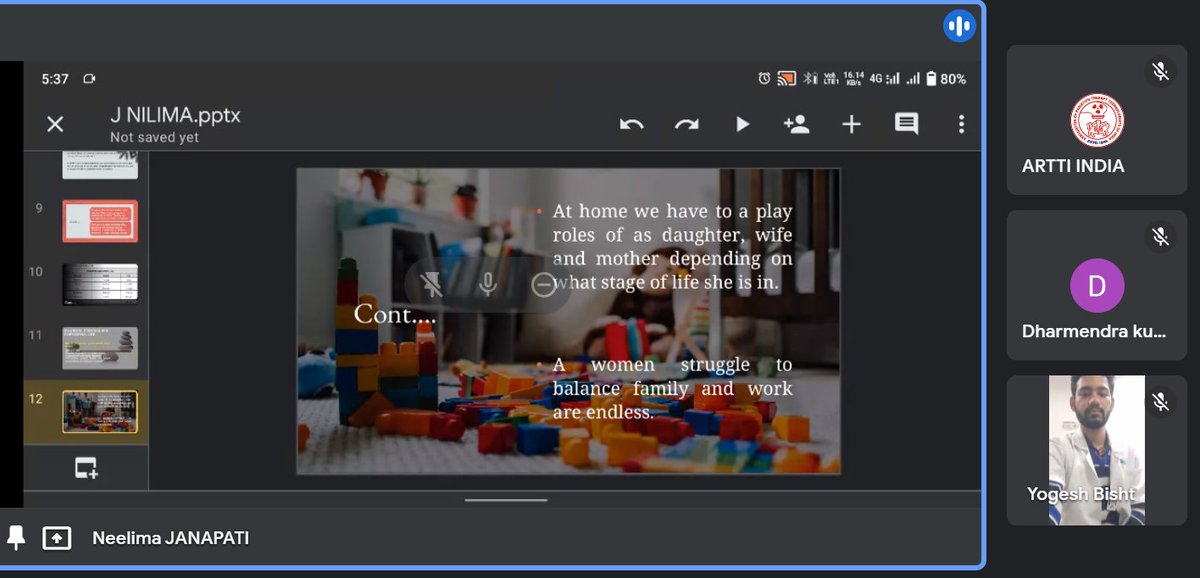This screenshot has width=1200, height=578.
Task: Click the 'A women struggle' bullet text
Action: (x=672, y=388)
